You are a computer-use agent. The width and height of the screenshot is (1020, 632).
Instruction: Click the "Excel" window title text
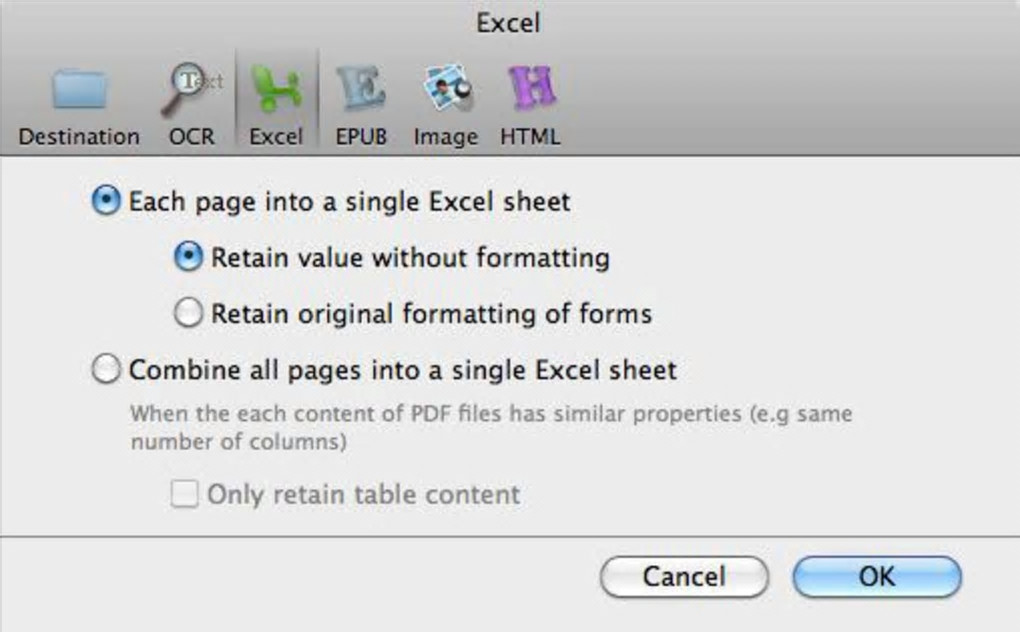(509, 22)
